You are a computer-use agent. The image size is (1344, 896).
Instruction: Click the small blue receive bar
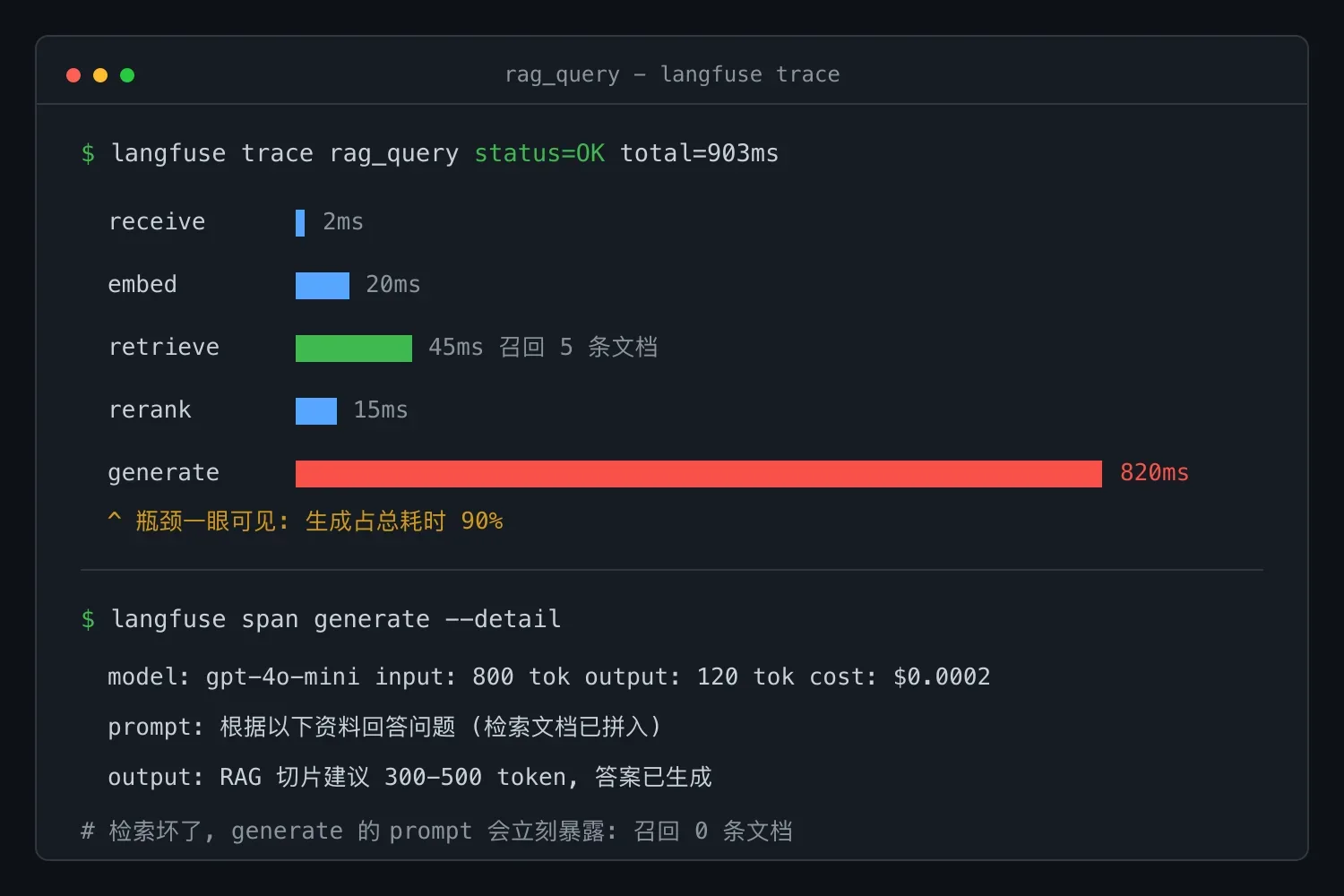tap(300, 223)
